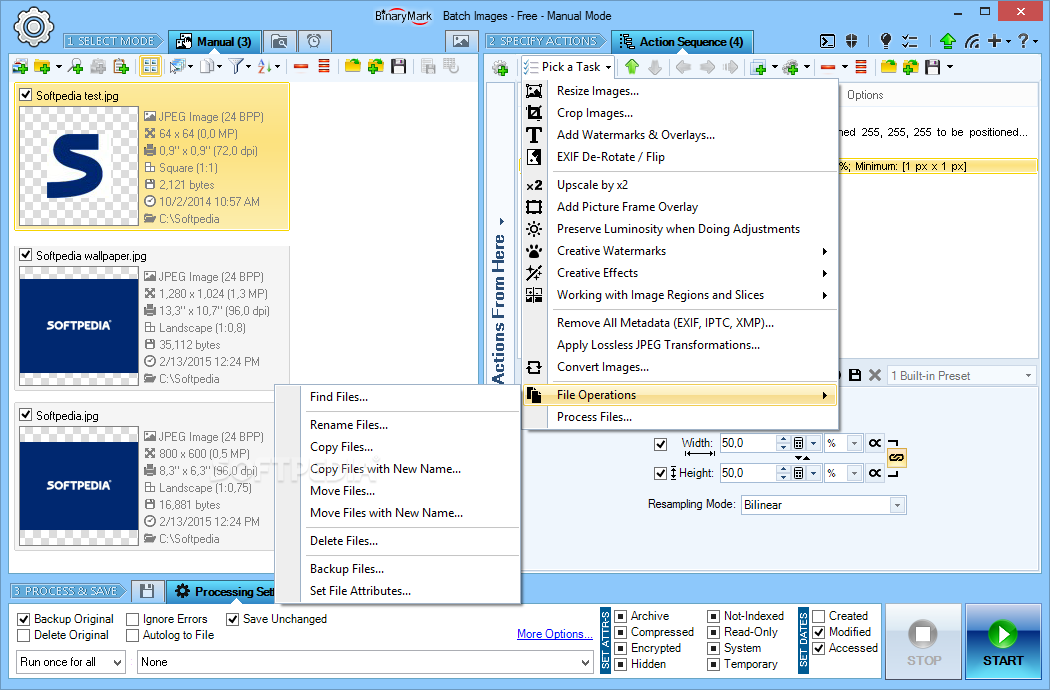Click the Width calculator icon

(x=798, y=443)
